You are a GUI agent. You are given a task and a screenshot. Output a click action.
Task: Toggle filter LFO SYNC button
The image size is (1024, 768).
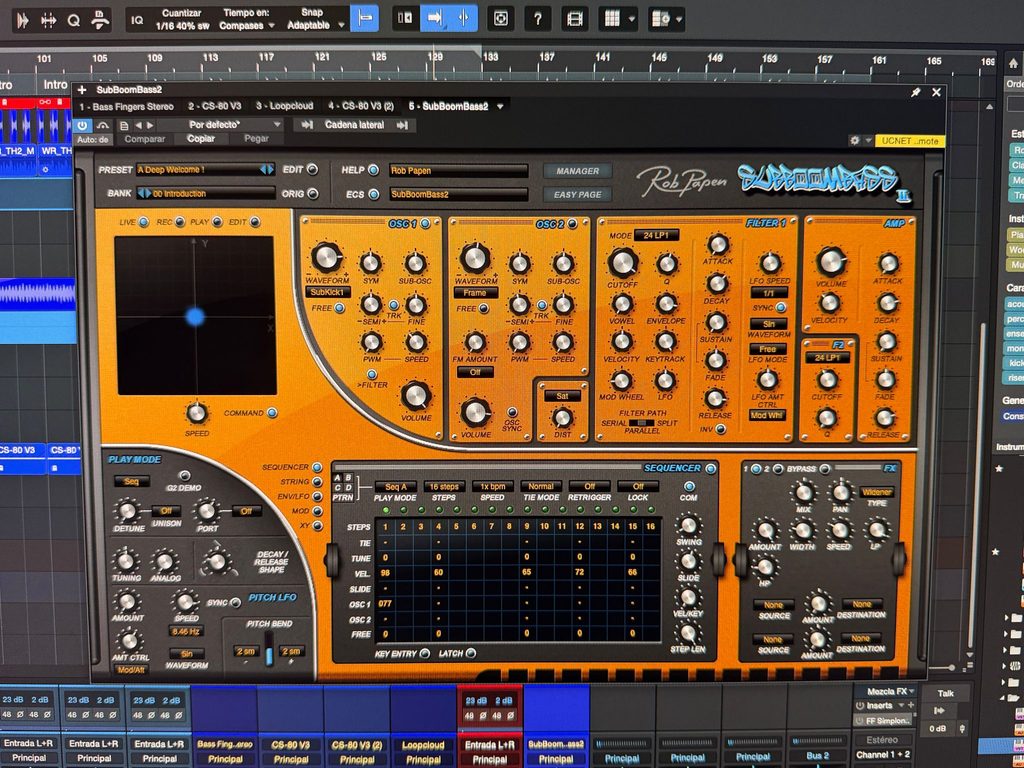tap(780, 307)
